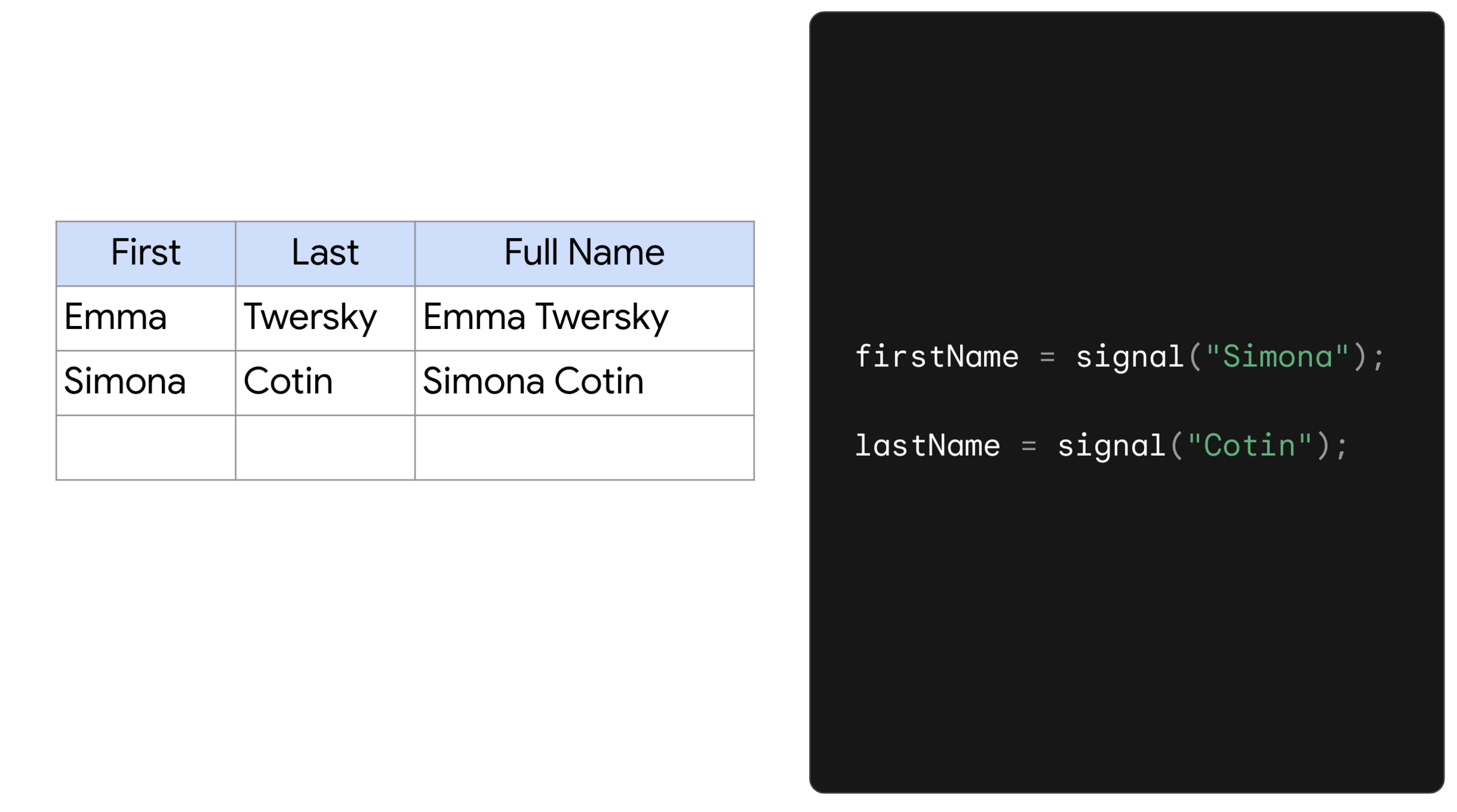Click the empty First cell in last row

click(146, 448)
